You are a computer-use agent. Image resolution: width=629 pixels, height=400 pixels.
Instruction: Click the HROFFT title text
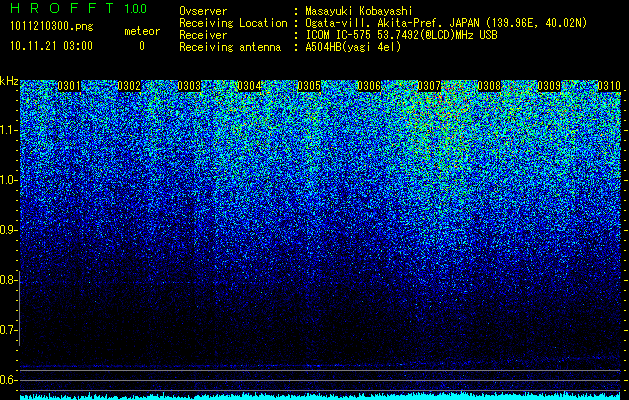click(x=62, y=8)
